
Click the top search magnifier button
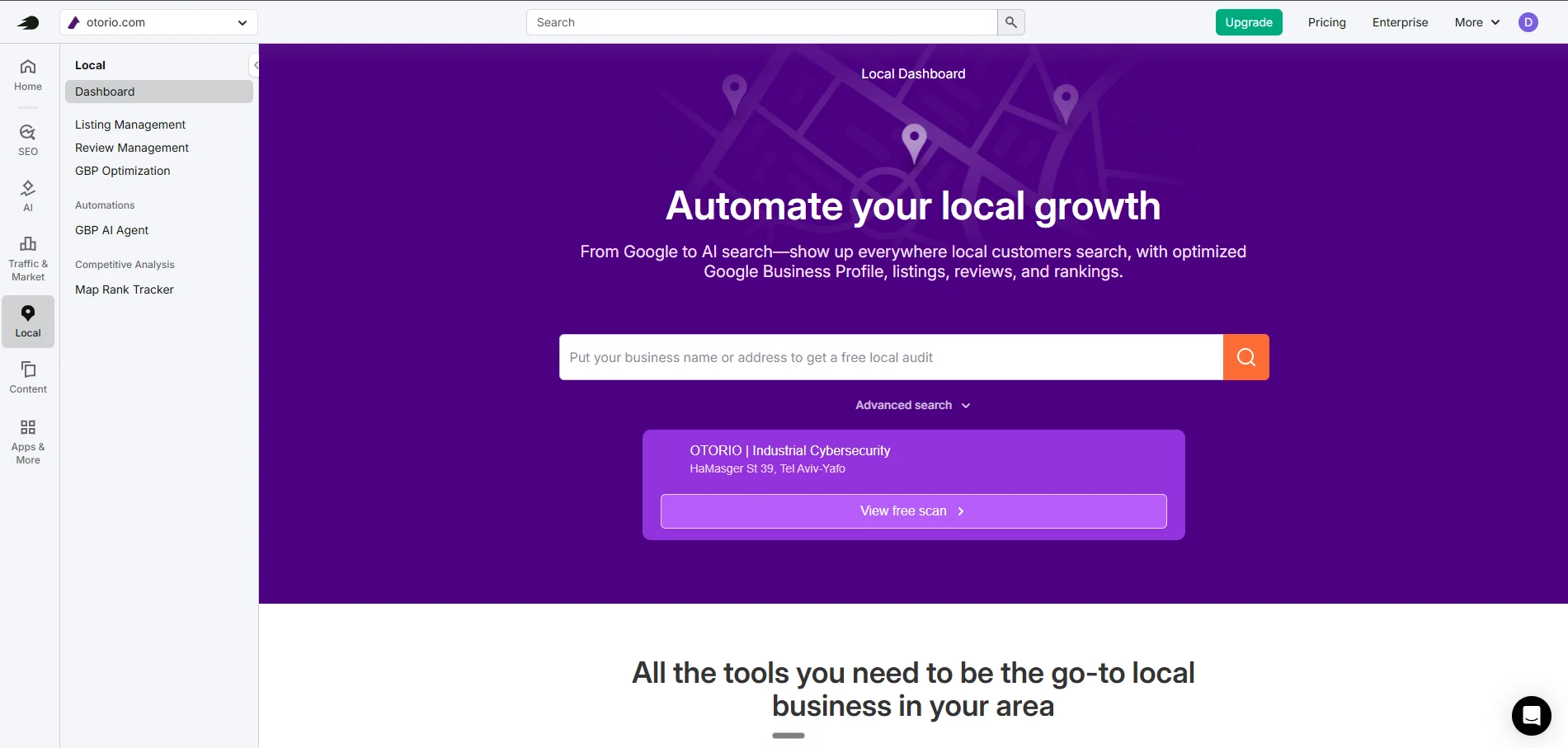tap(1010, 22)
